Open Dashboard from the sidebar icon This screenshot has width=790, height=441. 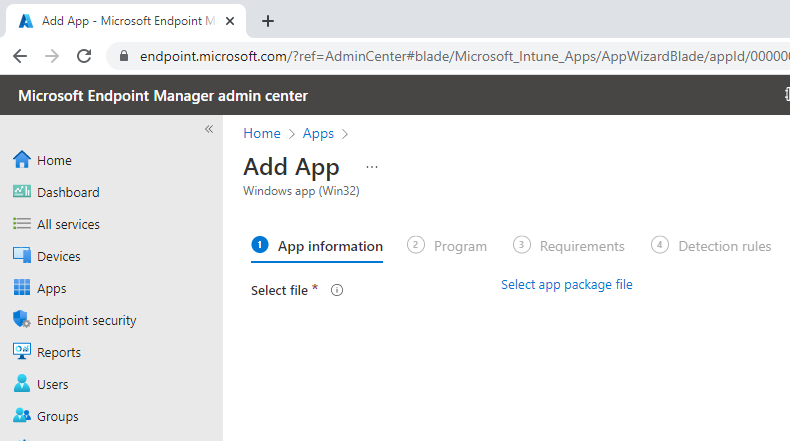pyautogui.click(x=21, y=192)
